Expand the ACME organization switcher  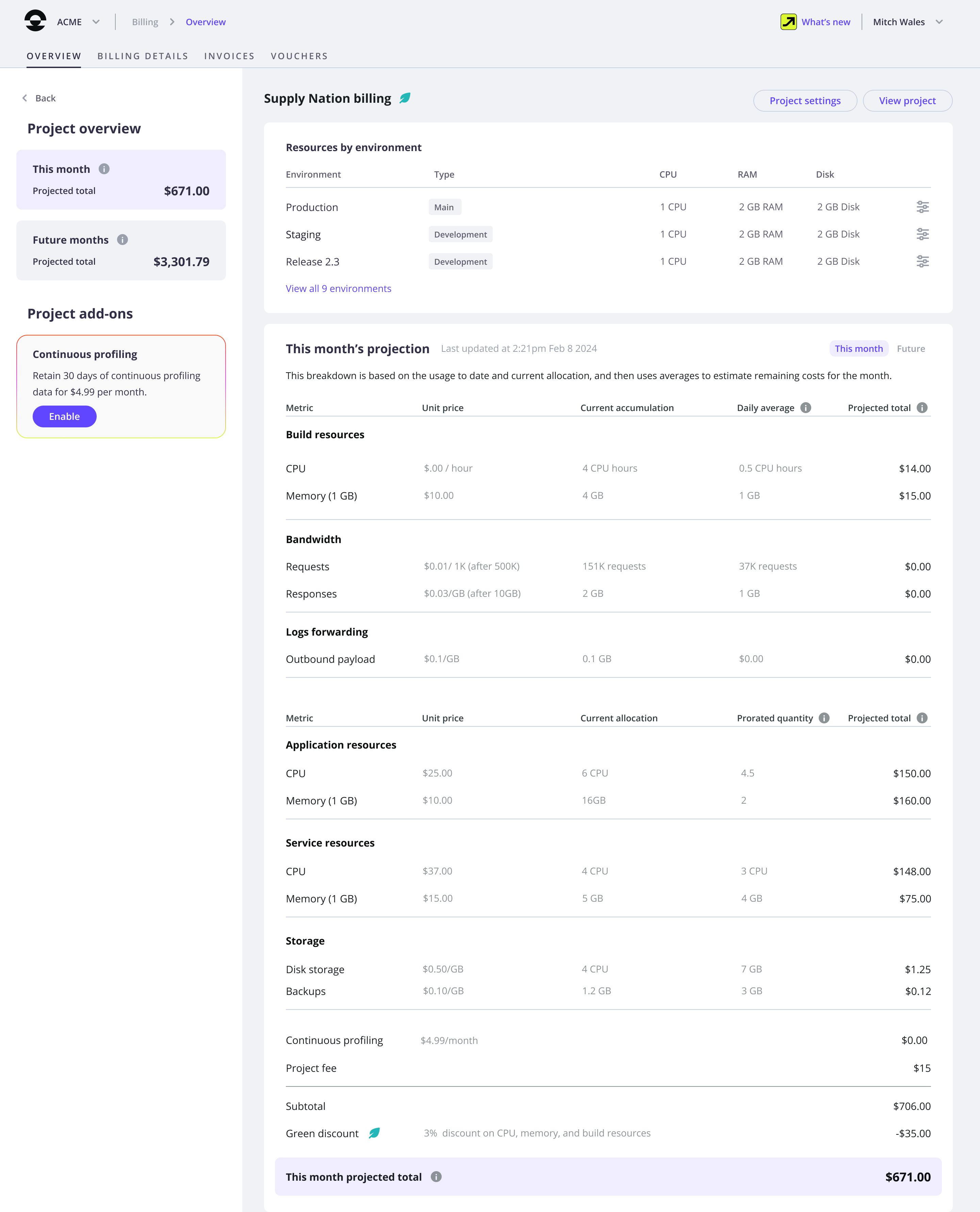[x=95, y=21]
